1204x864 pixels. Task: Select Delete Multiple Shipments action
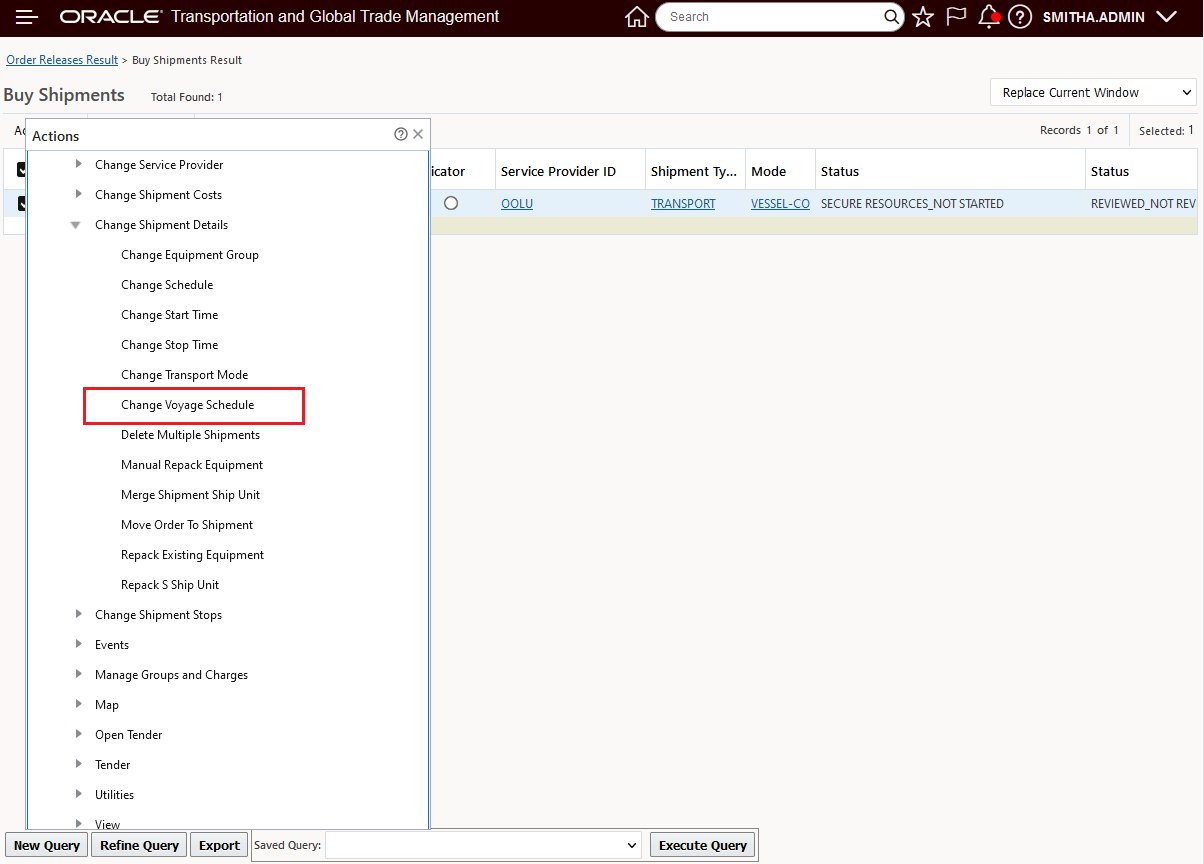pyautogui.click(x=191, y=435)
